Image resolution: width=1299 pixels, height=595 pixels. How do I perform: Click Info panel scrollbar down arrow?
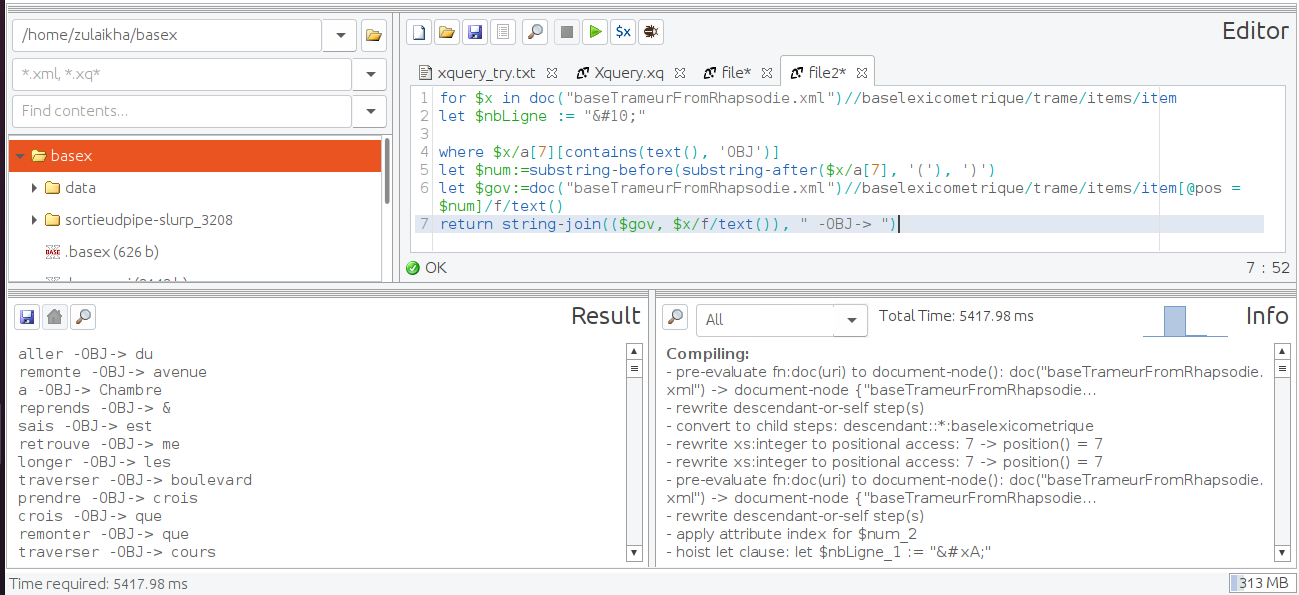tap(1283, 553)
